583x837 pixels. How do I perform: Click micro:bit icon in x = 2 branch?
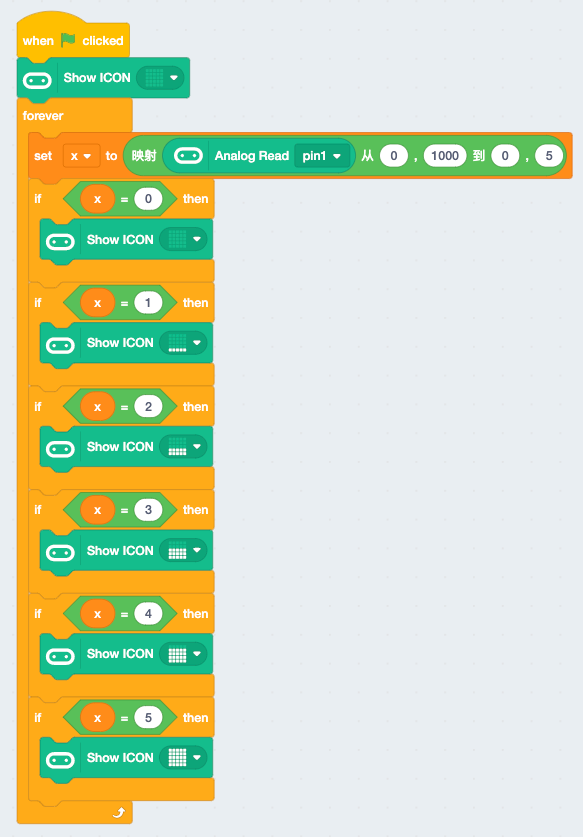[60, 449]
